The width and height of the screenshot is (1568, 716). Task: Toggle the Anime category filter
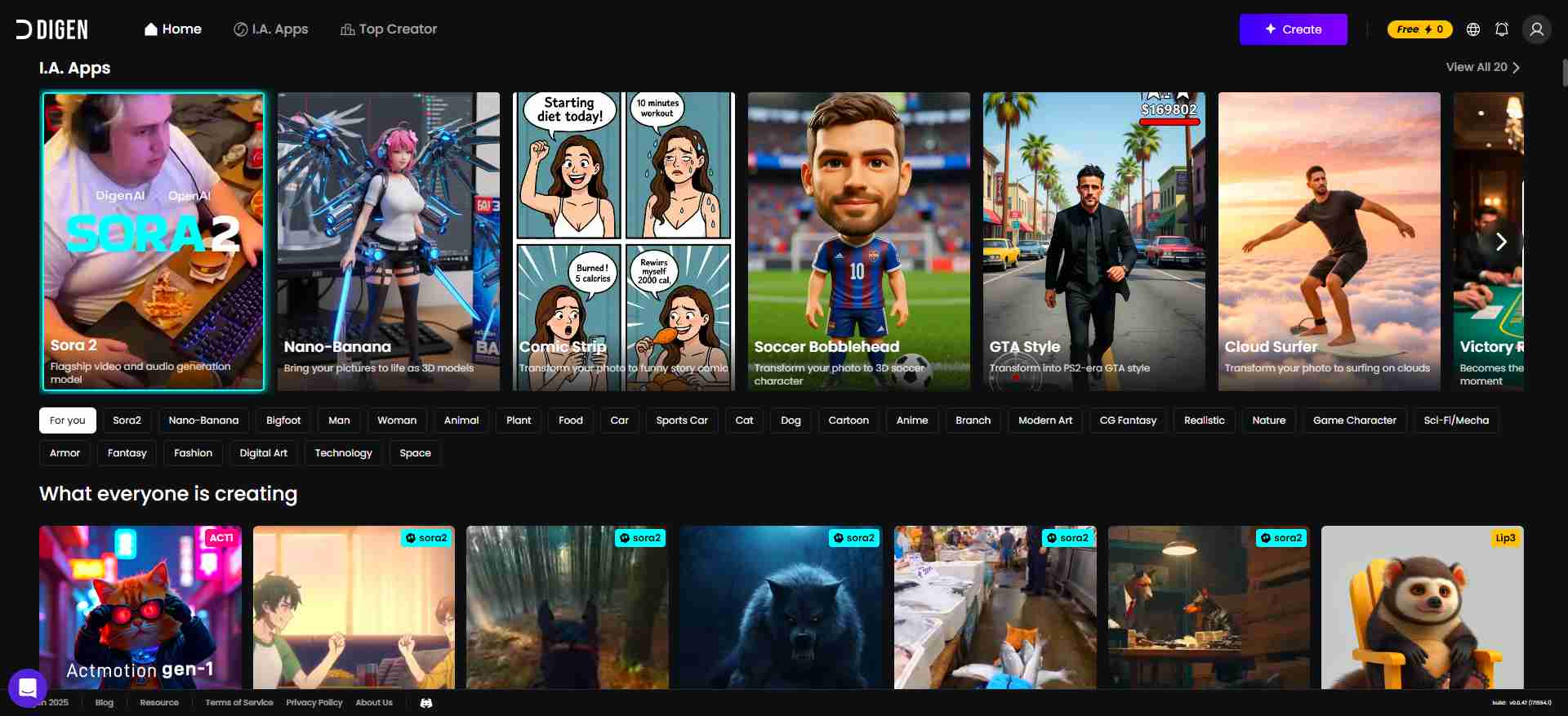(x=911, y=420)
